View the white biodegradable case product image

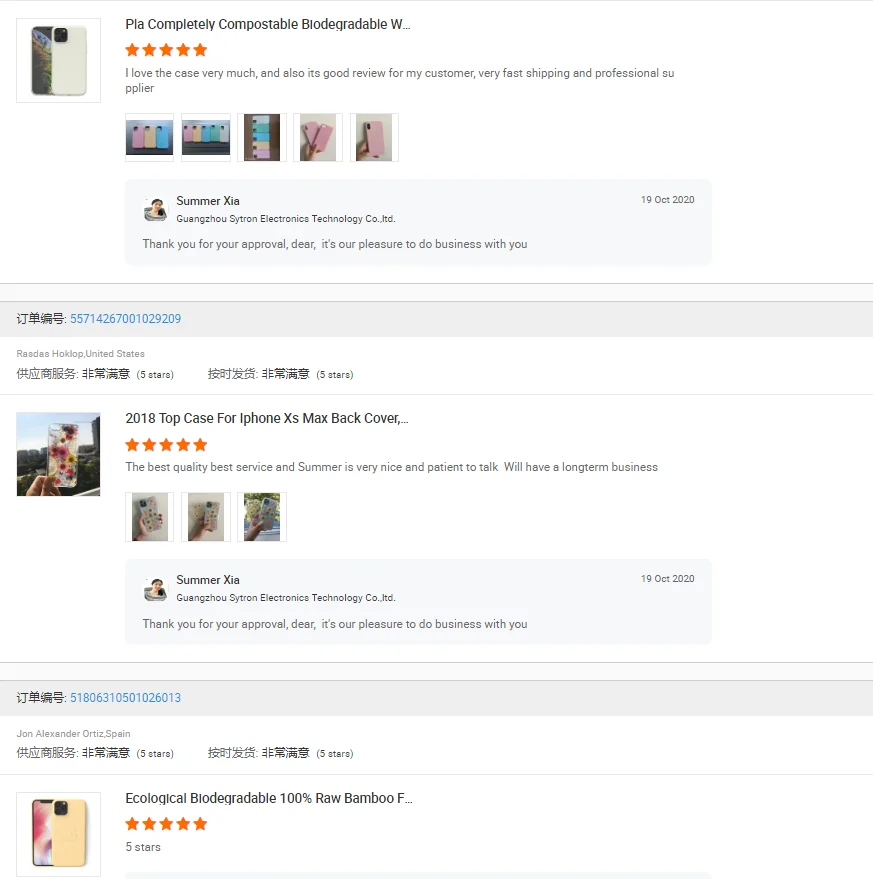coord(58,61)
